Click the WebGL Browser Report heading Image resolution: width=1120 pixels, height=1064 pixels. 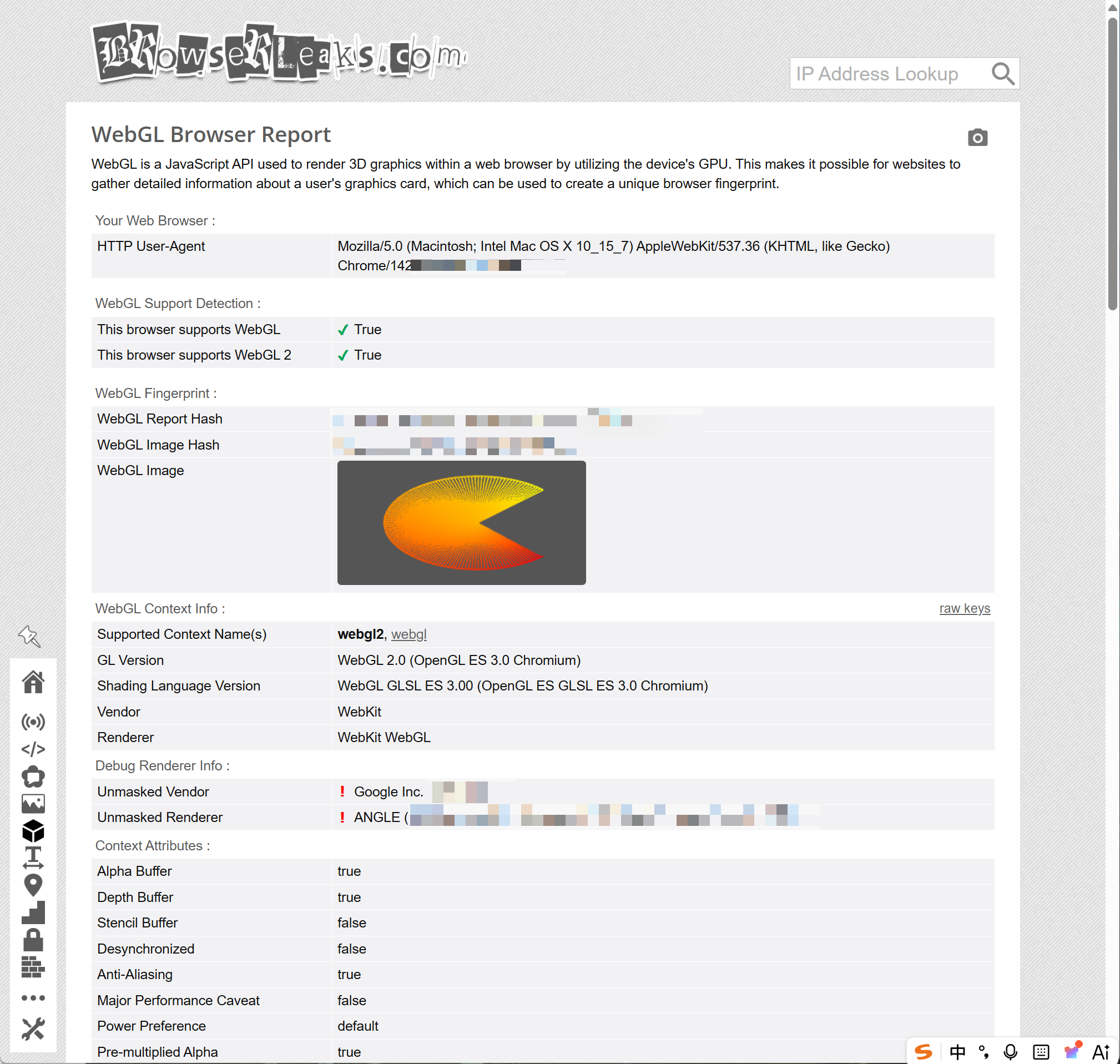211,134
